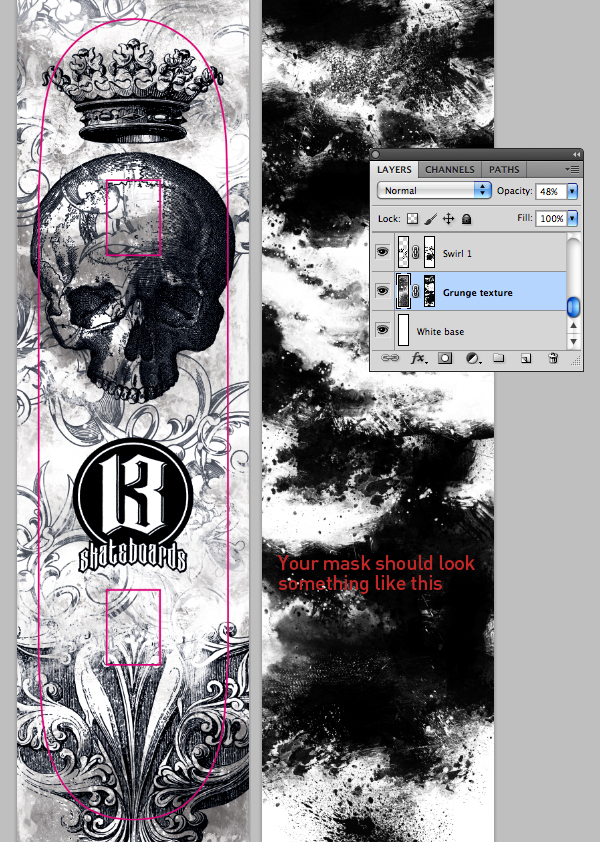Screen dimensions: 600x842
Task: Toggle lock all padlock icon
Action: (466, 219)
